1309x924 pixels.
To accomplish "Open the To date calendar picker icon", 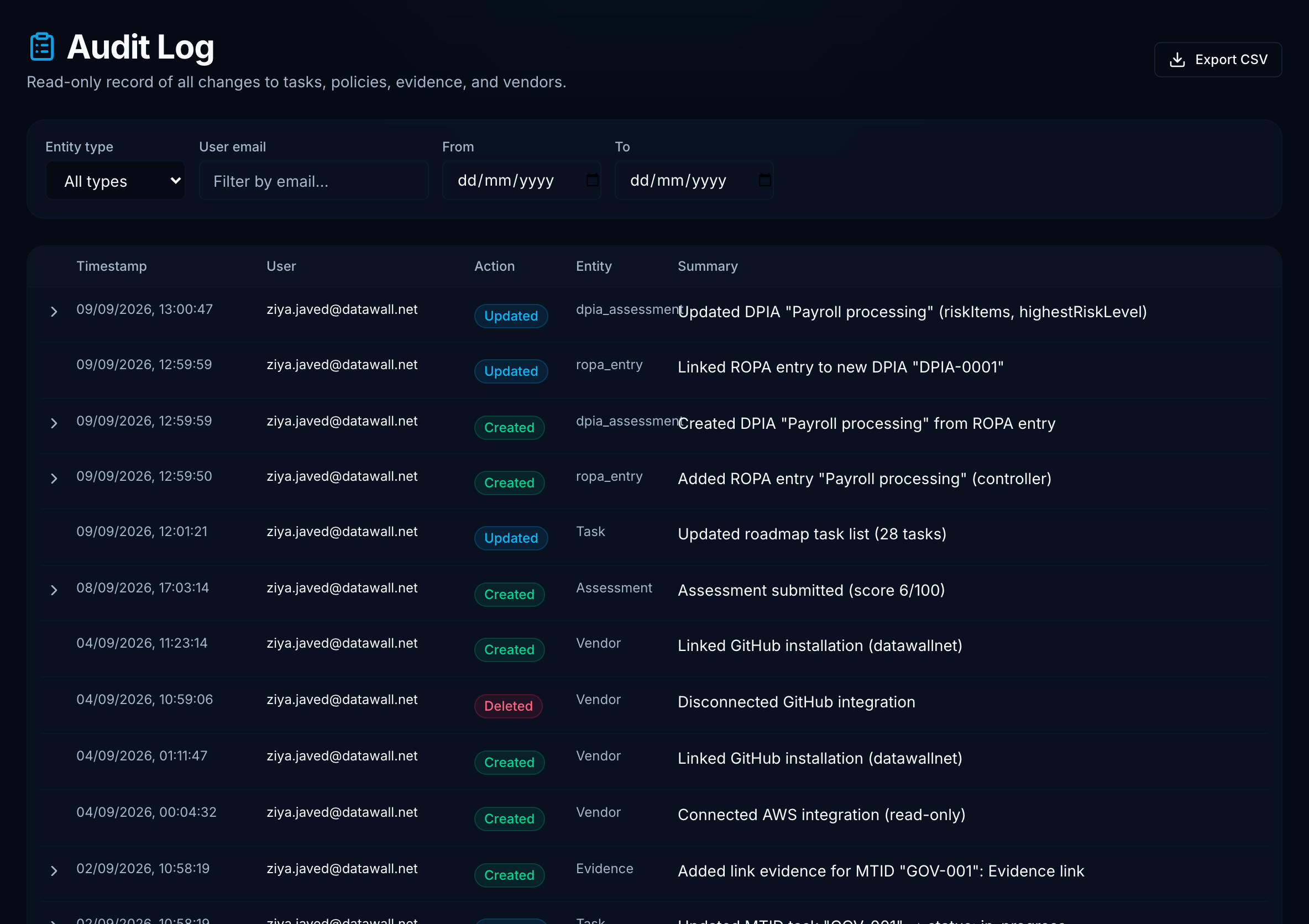I will pos(765,181).
